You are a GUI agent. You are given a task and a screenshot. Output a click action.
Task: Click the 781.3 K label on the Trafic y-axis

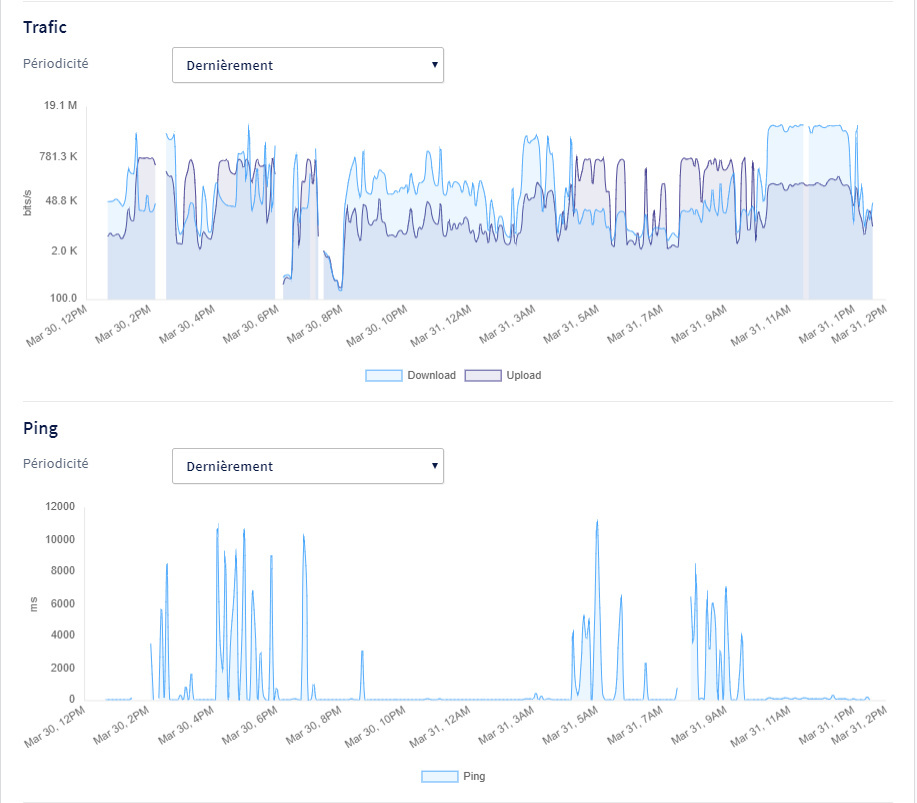(57, 157)
